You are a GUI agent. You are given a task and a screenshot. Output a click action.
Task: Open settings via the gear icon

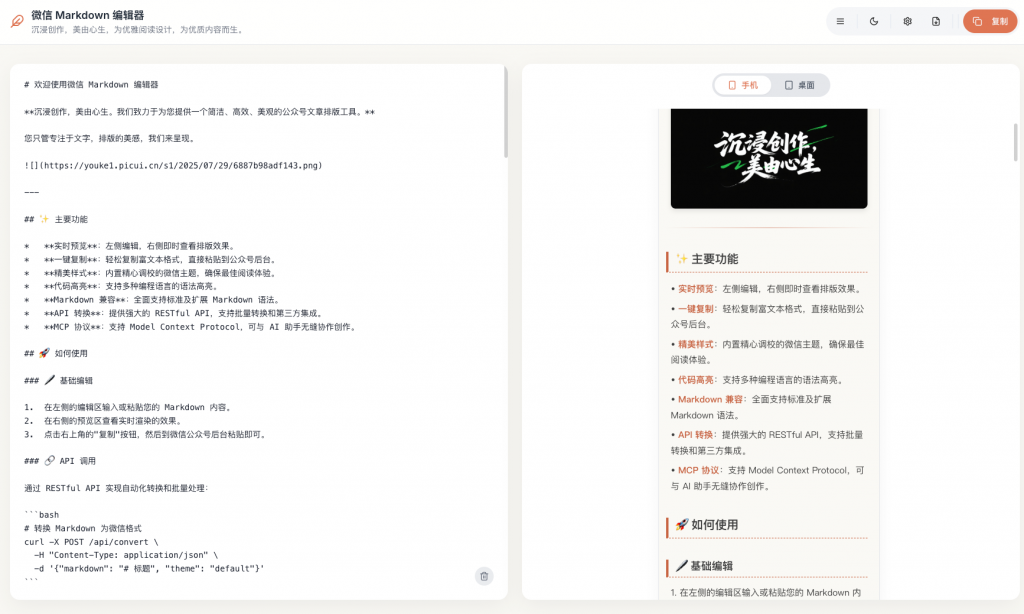907,22
